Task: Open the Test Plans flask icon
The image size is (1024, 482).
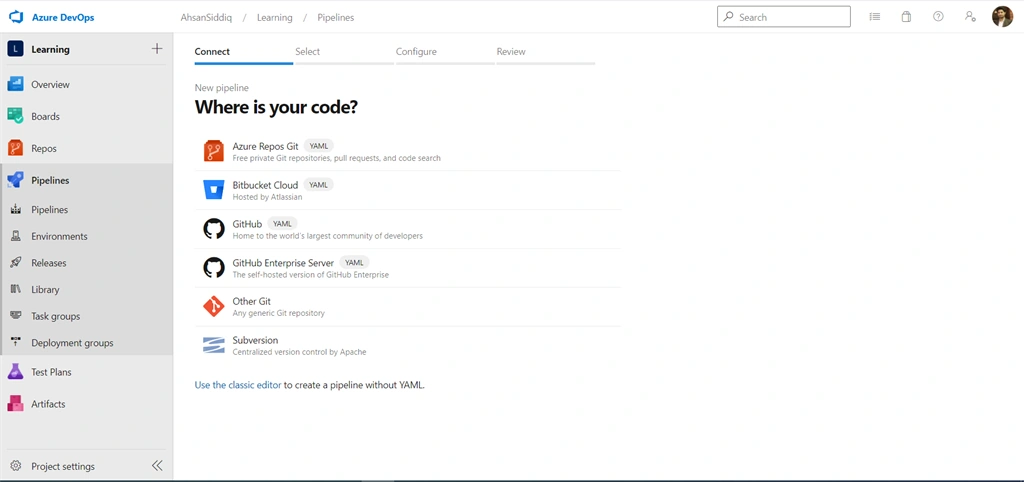Action: pos(16,372)
